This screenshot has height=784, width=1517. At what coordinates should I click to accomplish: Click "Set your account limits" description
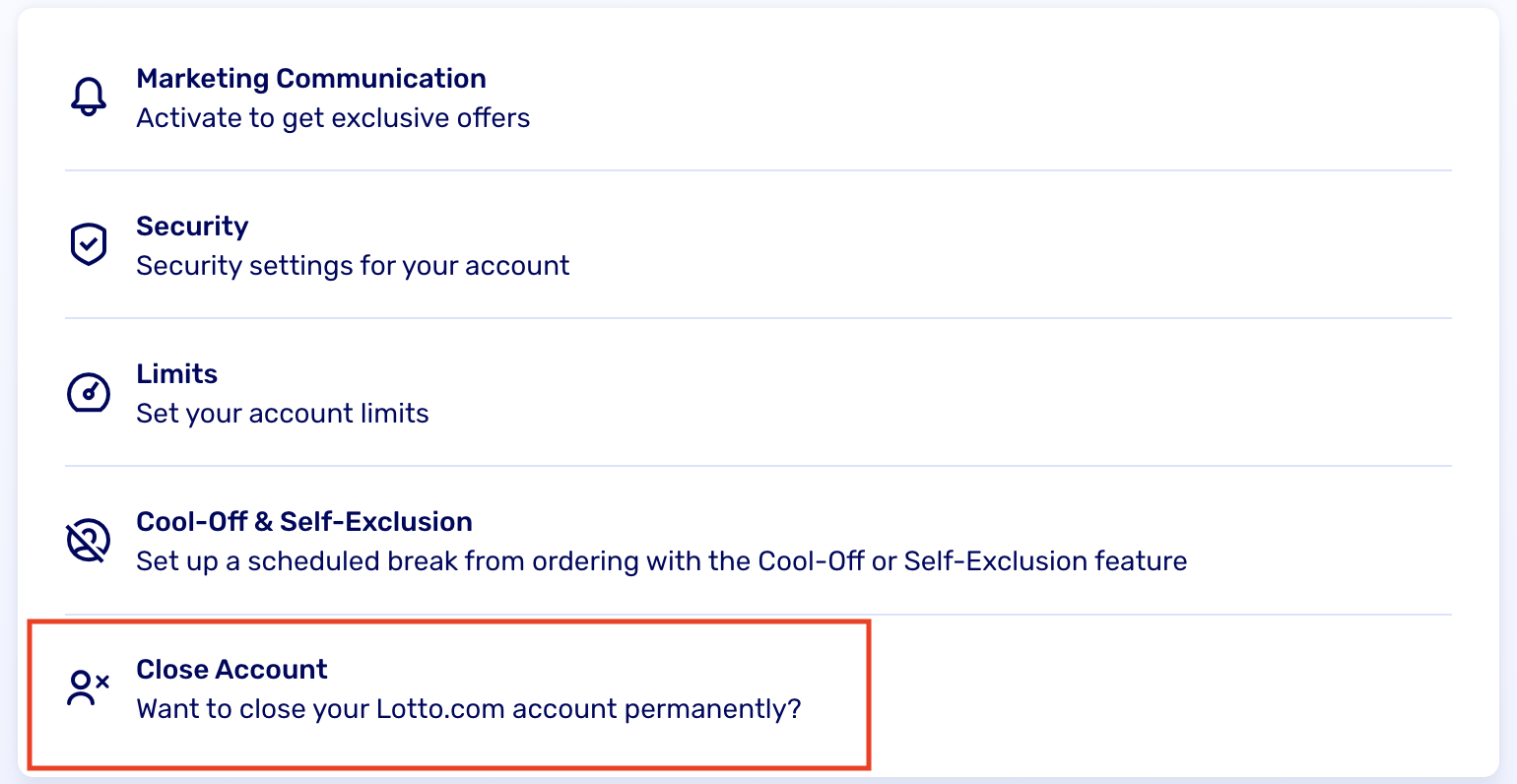(x=283, y=414)
